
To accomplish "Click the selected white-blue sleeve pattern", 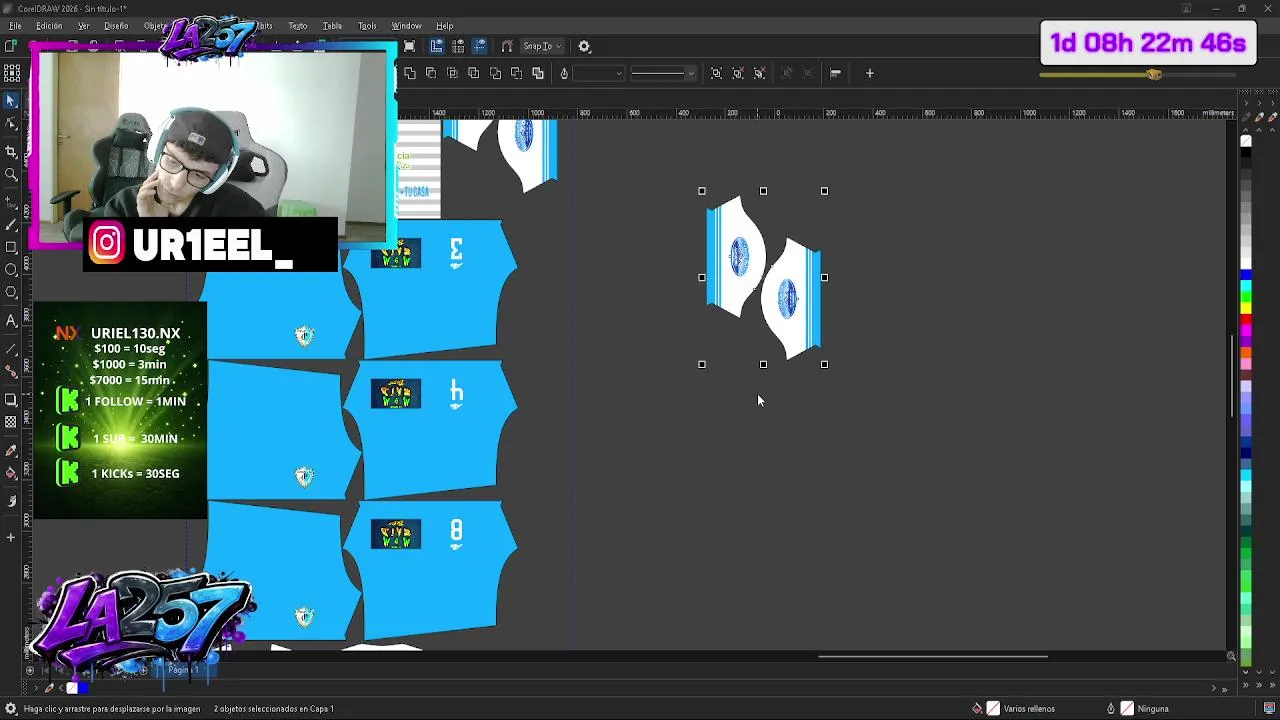I will click(x=764, y=278).
